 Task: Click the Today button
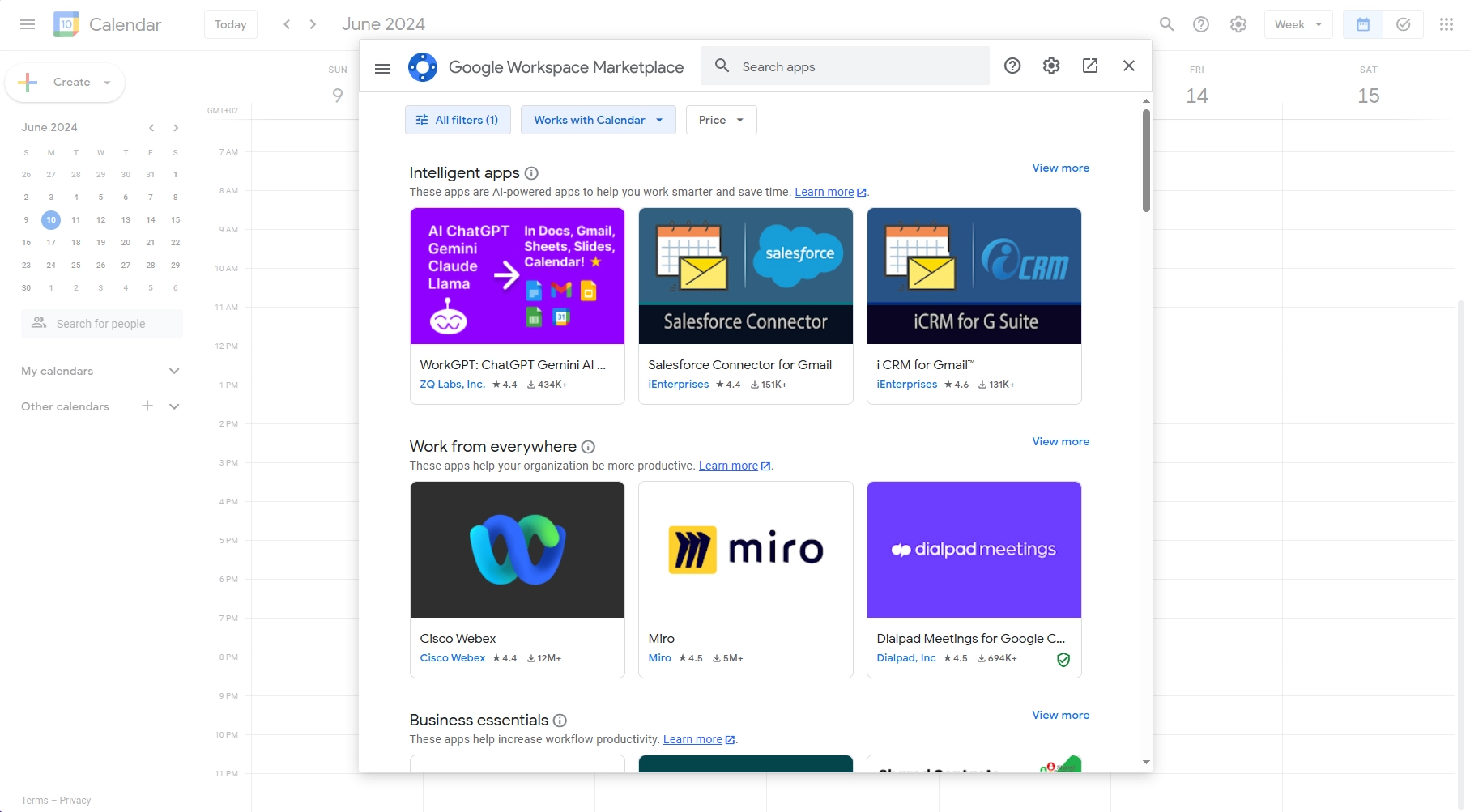coord(231,24)
